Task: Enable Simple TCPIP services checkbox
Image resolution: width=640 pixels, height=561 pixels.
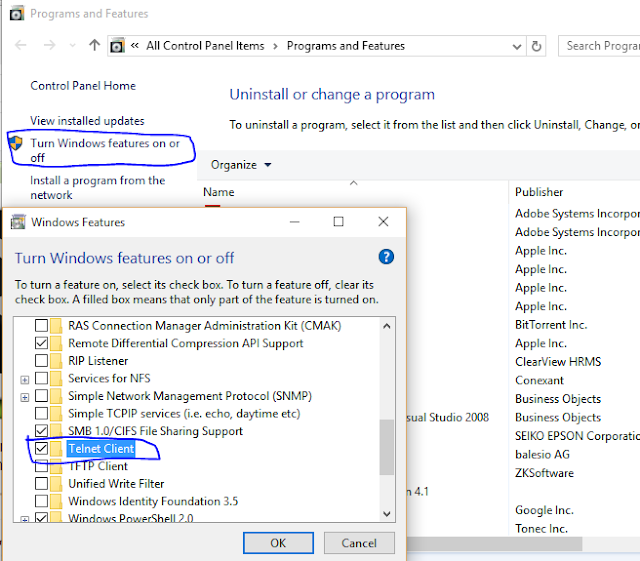Action: click(x=41, y=413)
